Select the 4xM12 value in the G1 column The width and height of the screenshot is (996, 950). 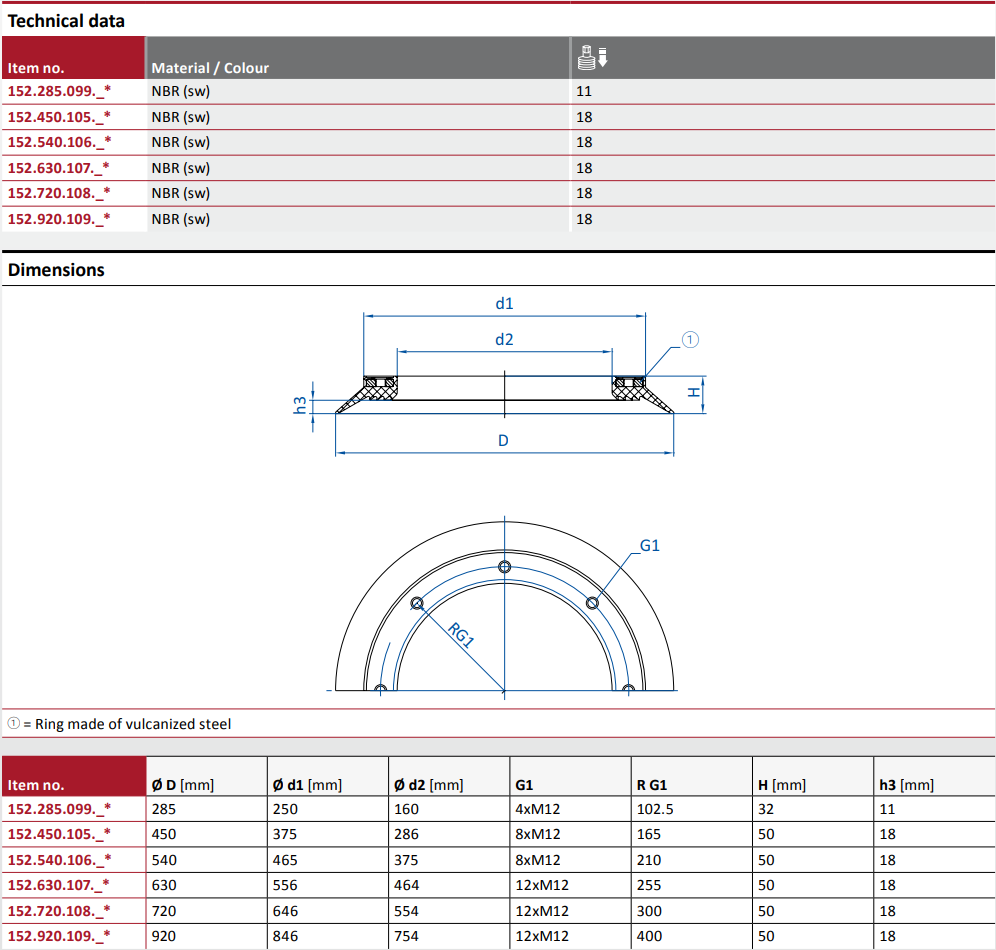(537, 809)
